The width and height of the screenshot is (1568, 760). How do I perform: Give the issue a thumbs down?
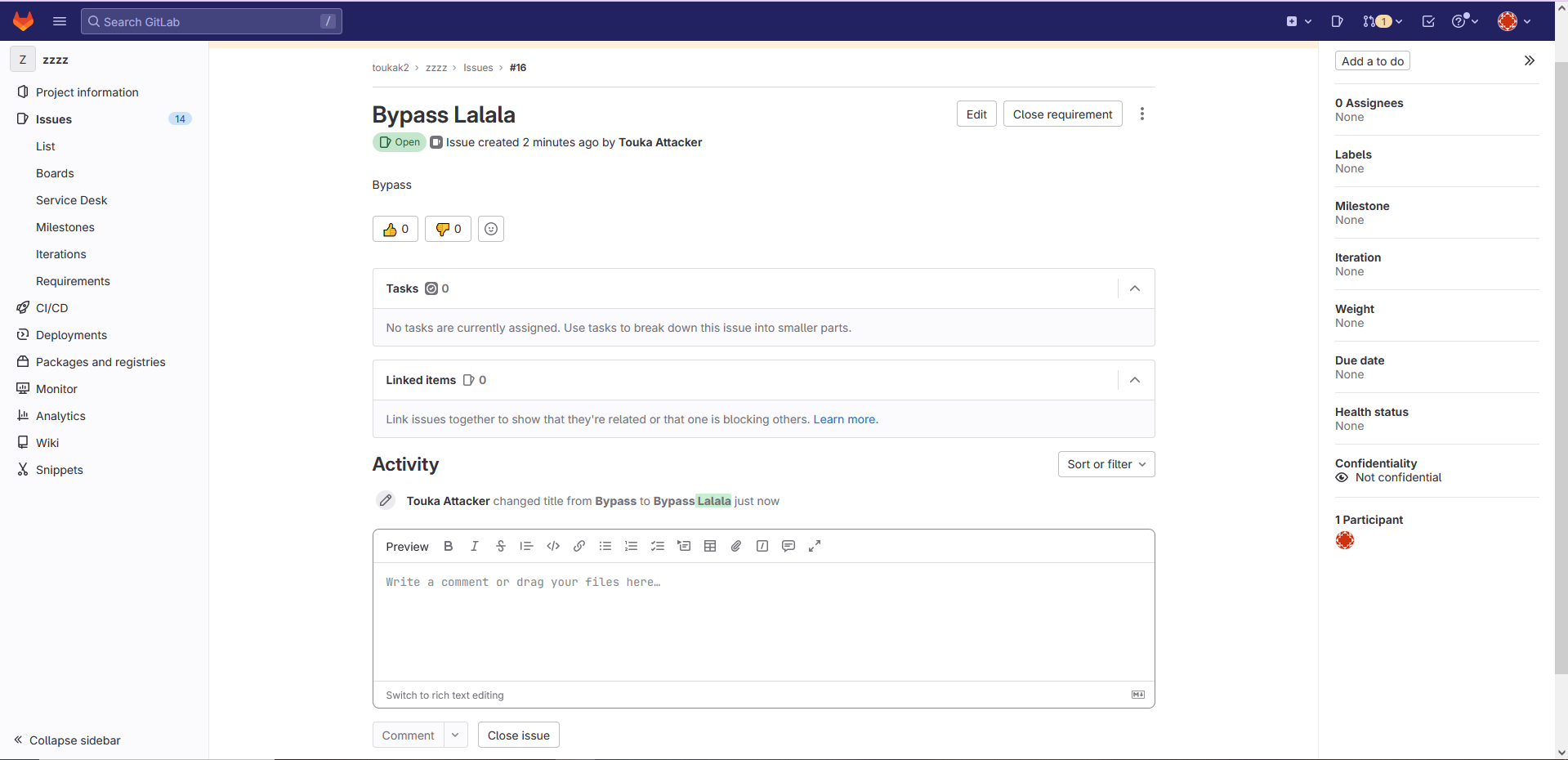pyautogui.click(x=448, y=229)
